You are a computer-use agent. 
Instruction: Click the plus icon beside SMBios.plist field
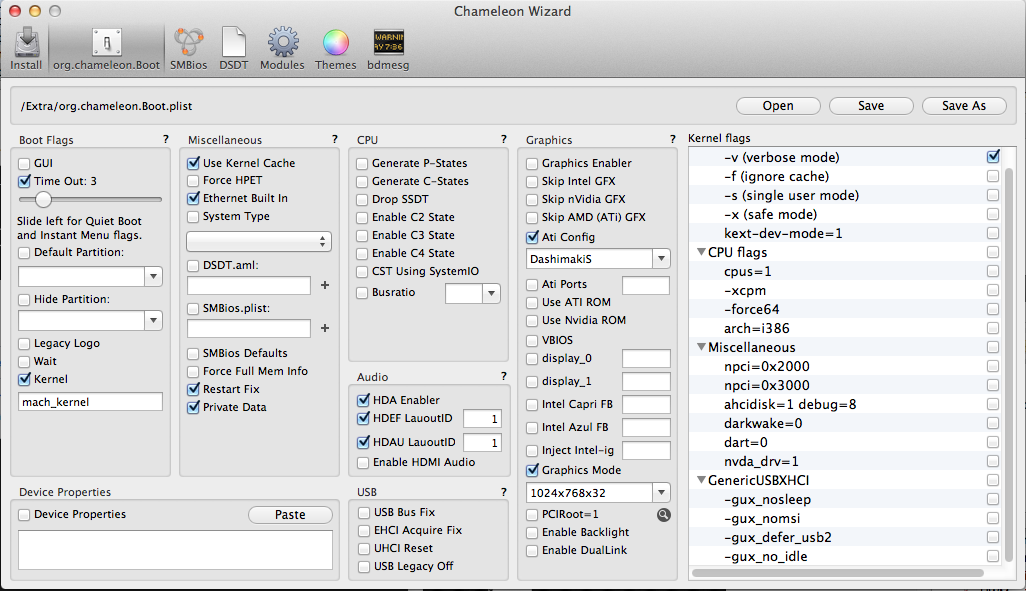(x=325, y=328)
